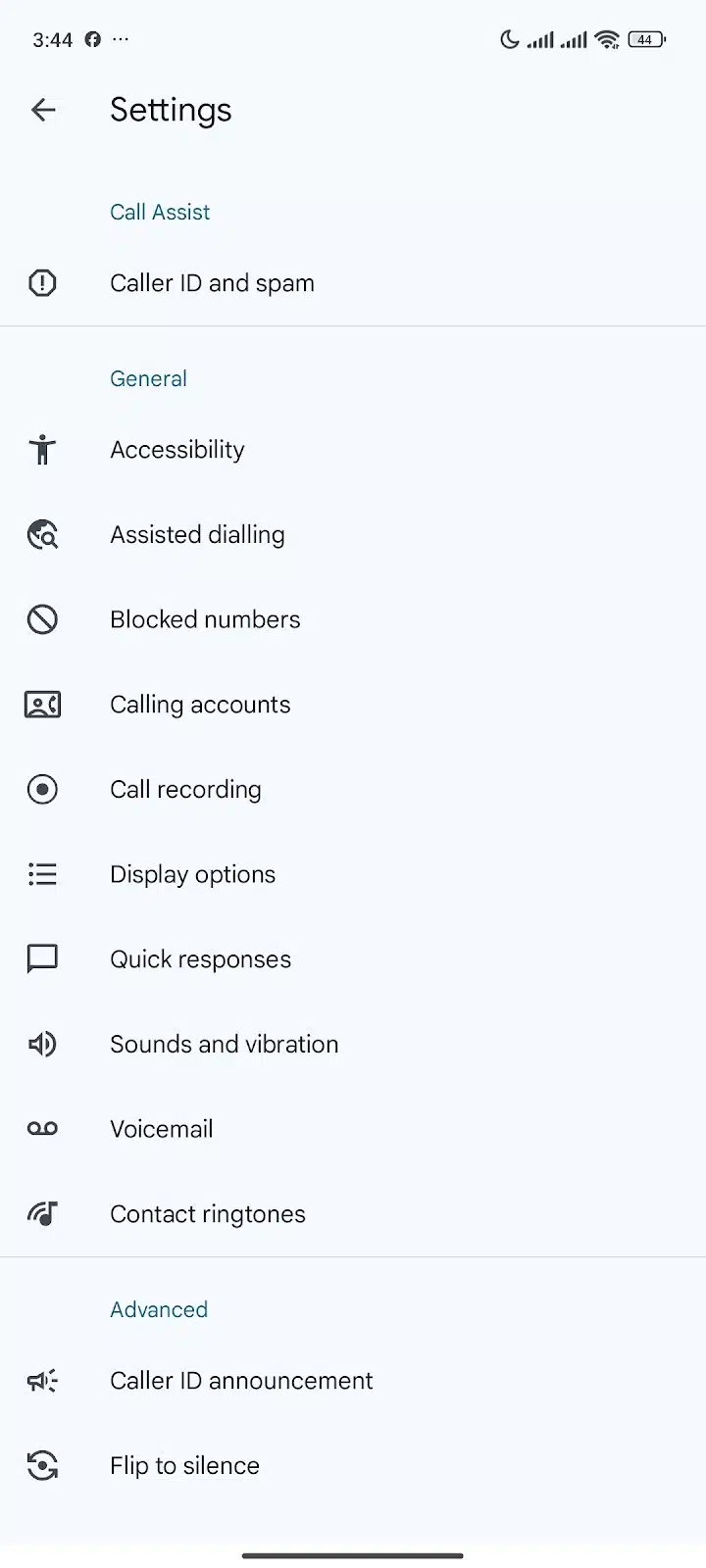Image resolution: width=706 pixels, height=1568 pixels.
Task: Open Caller ID and spam settings
Action: (x=353, y=283)
